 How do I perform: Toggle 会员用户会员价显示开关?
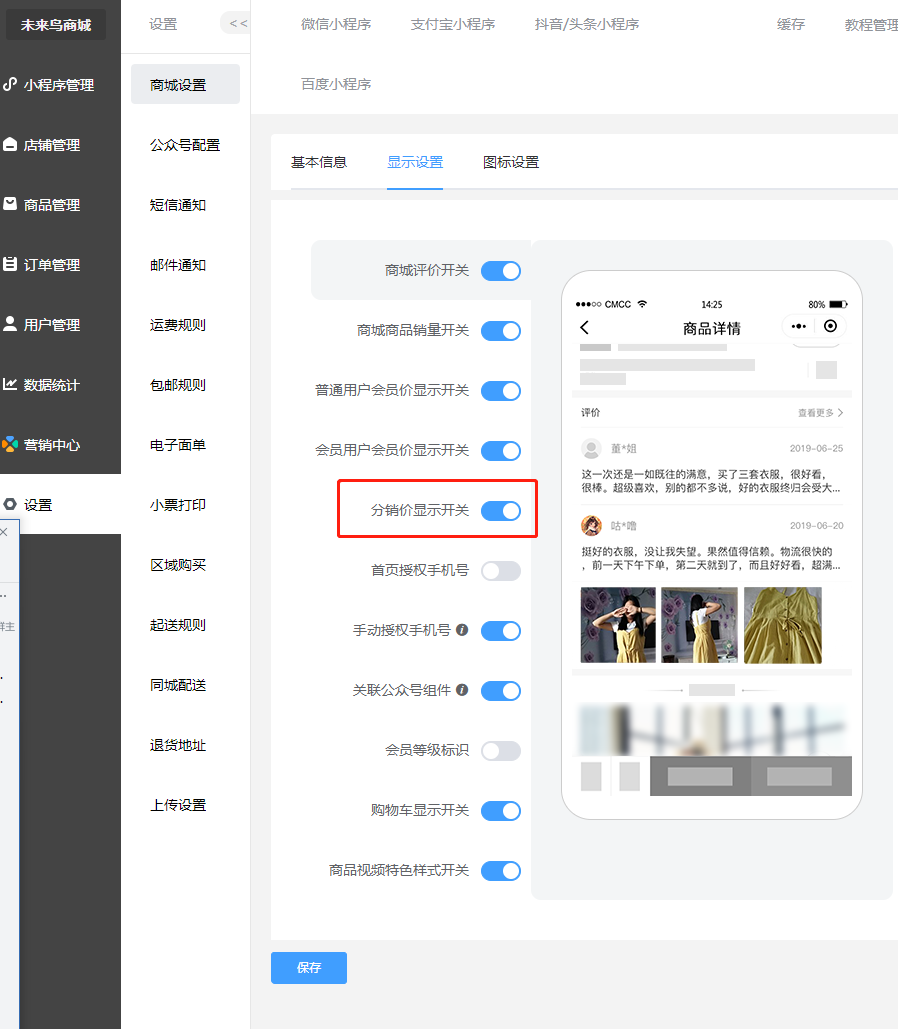pyautogui.click(x=501, y=451)
